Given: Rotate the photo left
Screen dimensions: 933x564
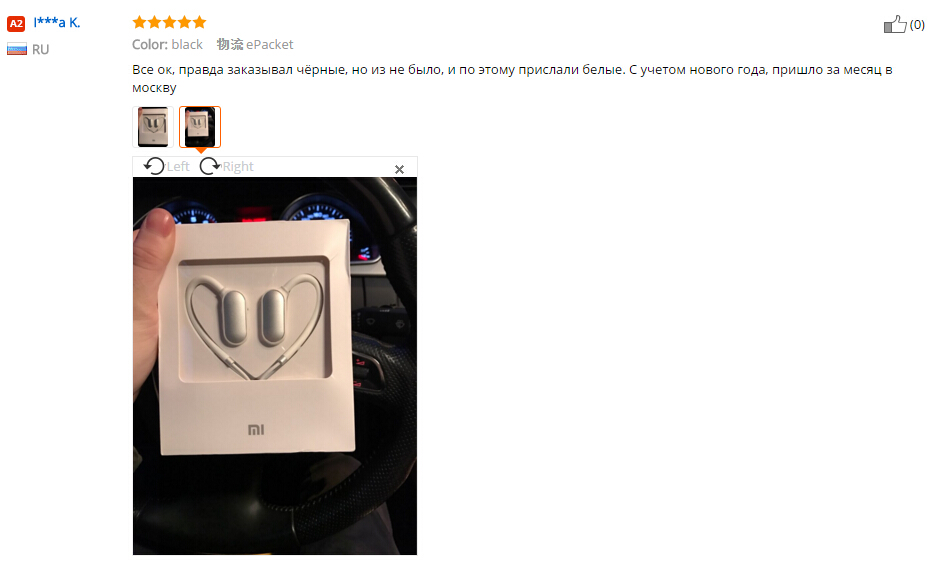Looking at the screenshot, I should (154, 166).
